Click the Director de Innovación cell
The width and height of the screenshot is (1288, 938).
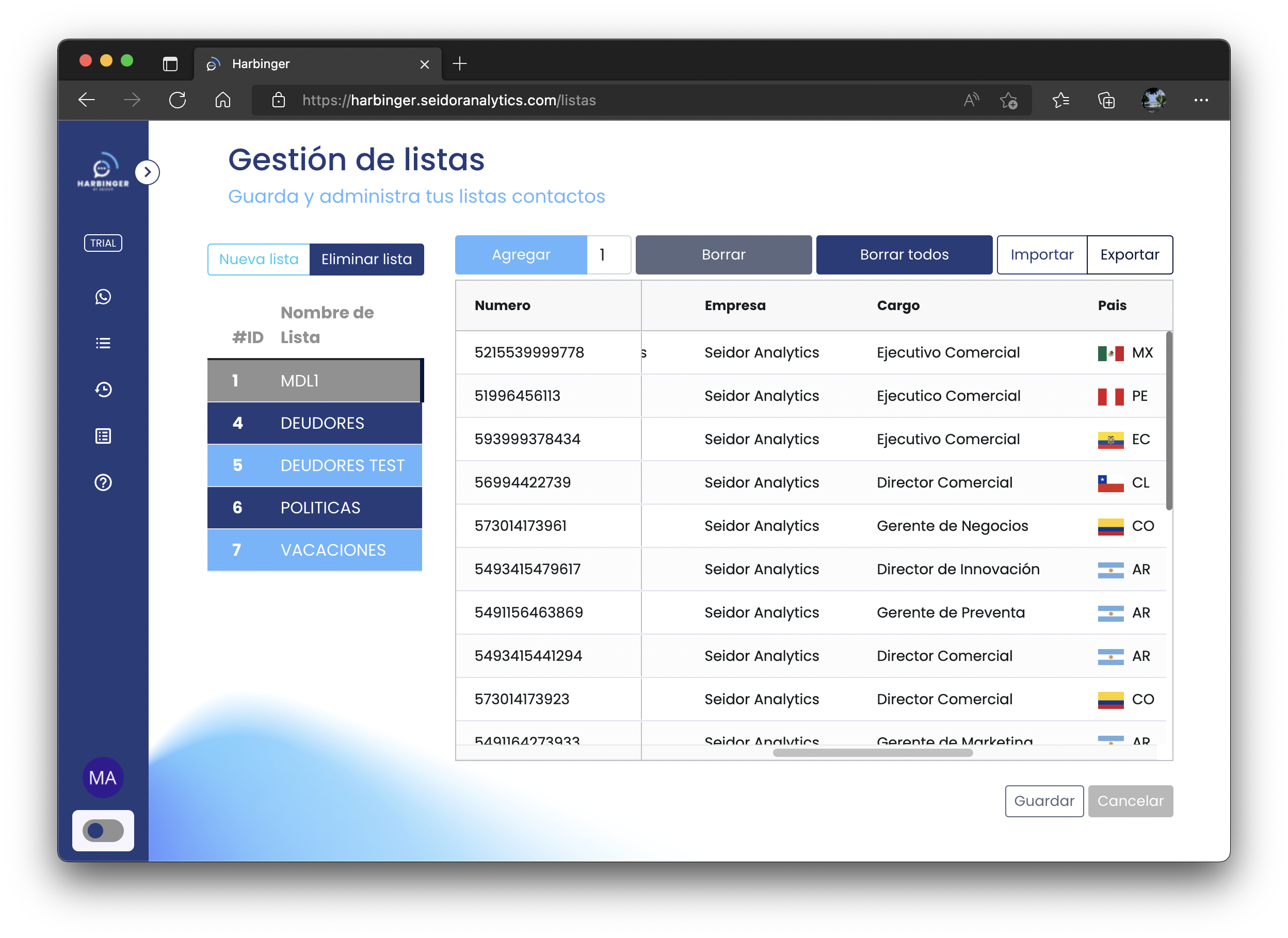(x=957, y=569)
